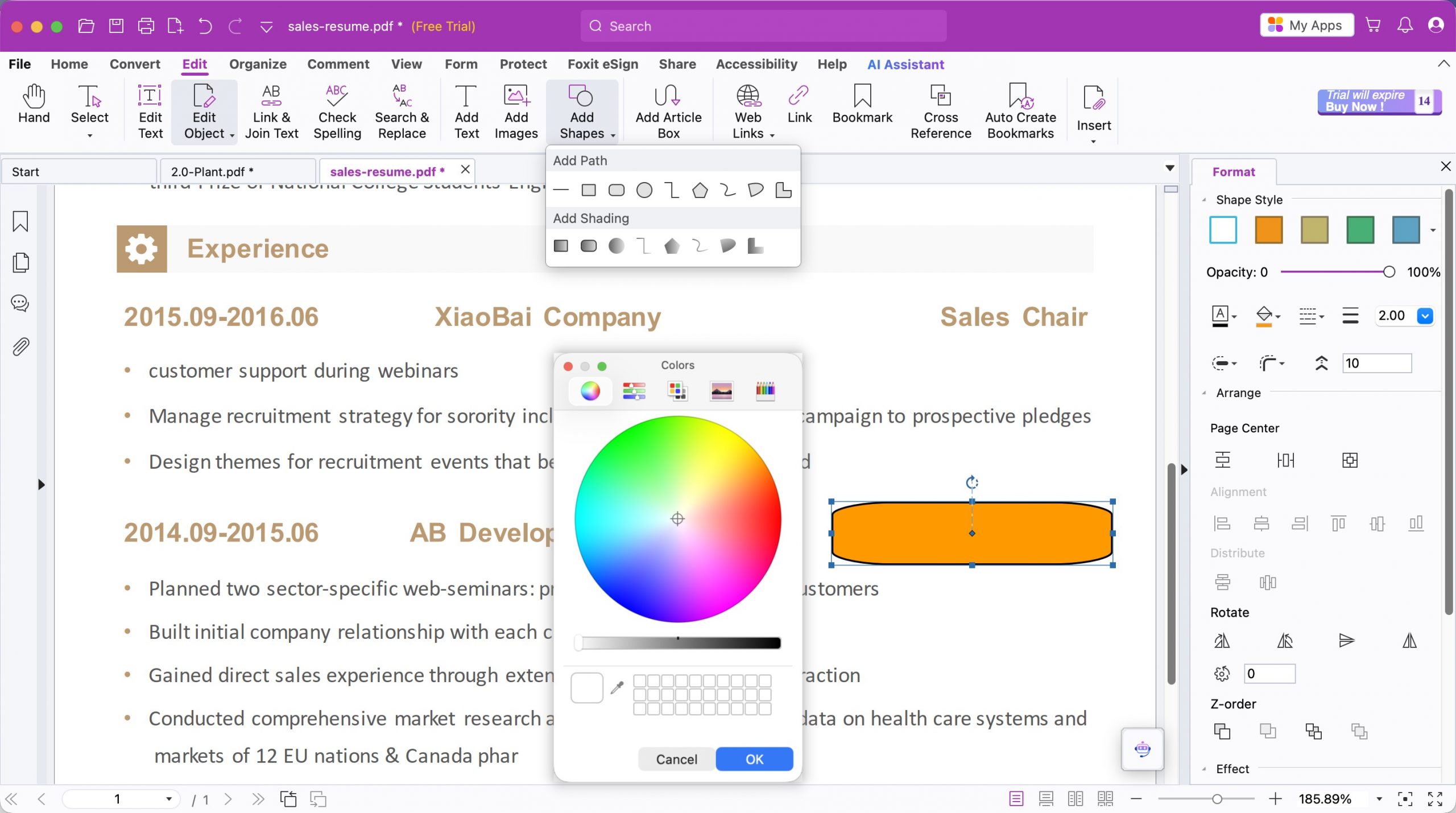Open the File menu
The image size is (1456, 813).
click(x=19, y=64)
